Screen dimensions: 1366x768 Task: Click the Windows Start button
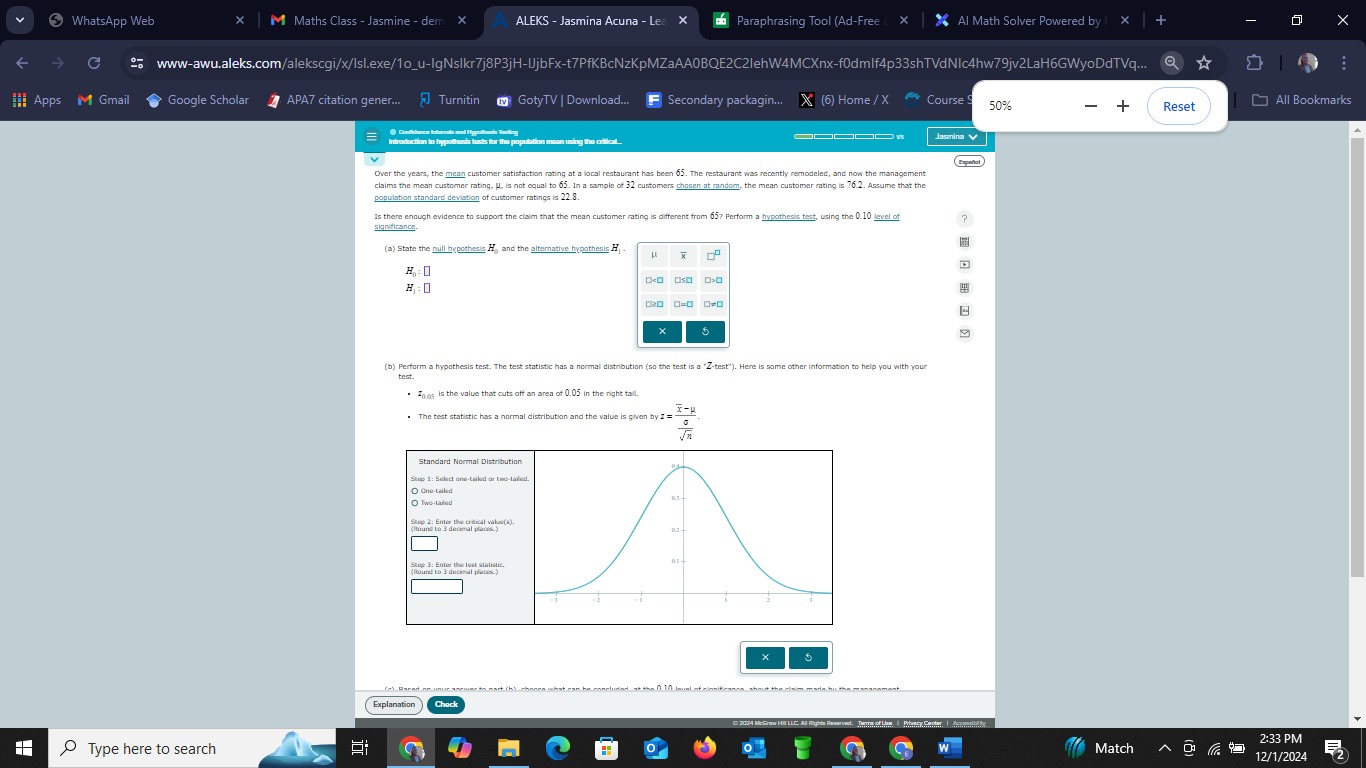click(x=24, y=748)
